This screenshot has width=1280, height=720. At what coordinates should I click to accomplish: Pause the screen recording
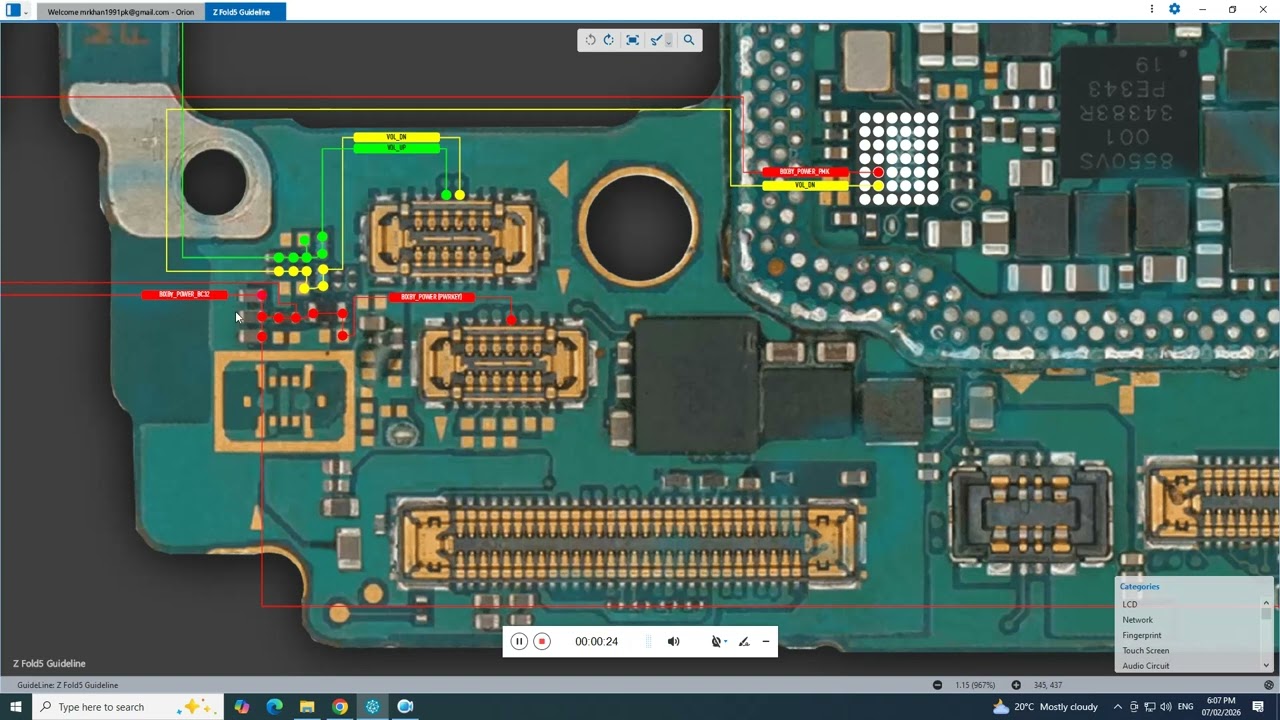pos(519,641)
